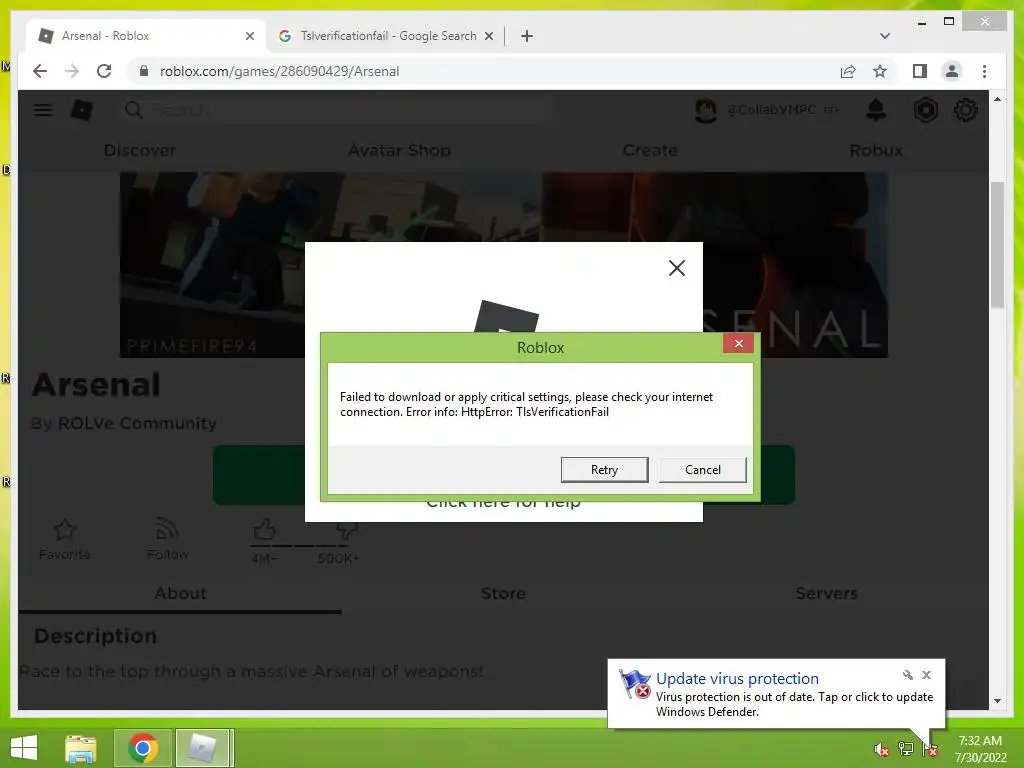Open File Explorer from taskbar

pyautogui.click(x=81, y=748)
